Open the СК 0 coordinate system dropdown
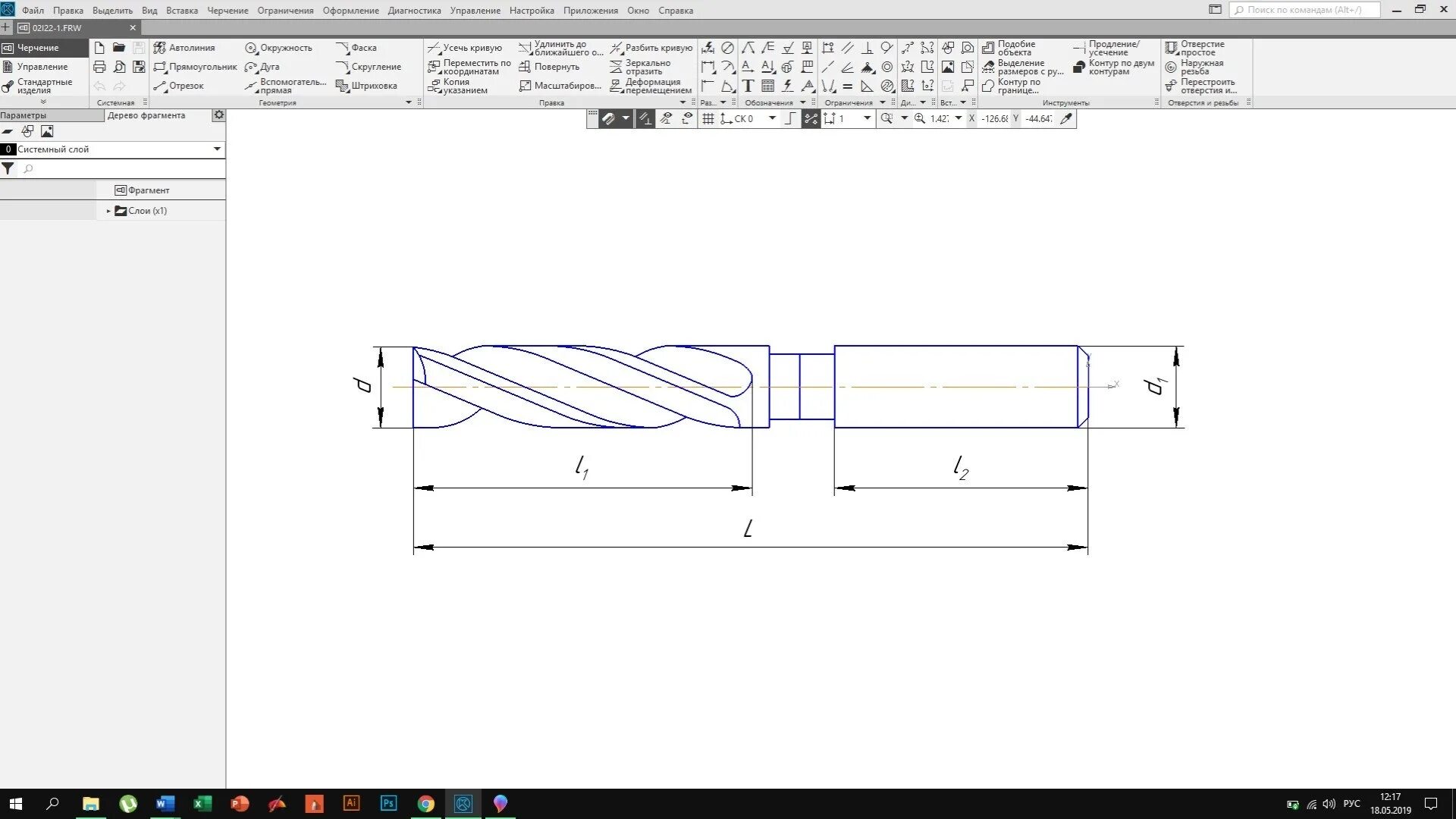The width and height of the screenshot is (1456, 819). click(x=772, y=118)
